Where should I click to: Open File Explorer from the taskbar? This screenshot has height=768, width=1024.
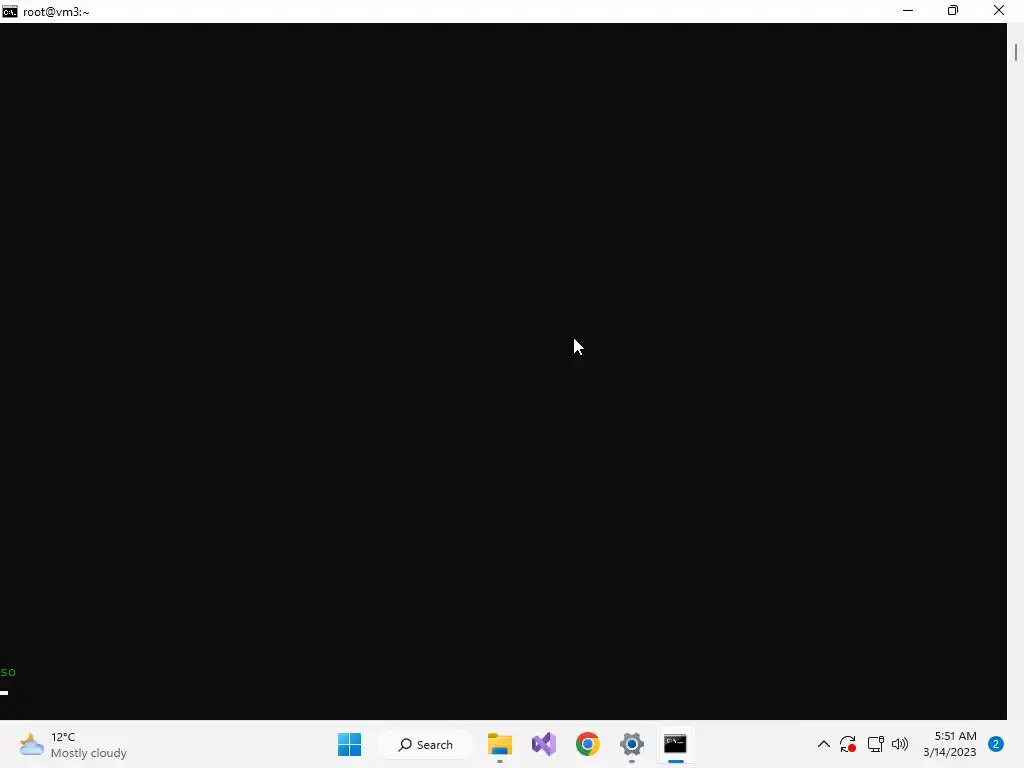[500, 744]
